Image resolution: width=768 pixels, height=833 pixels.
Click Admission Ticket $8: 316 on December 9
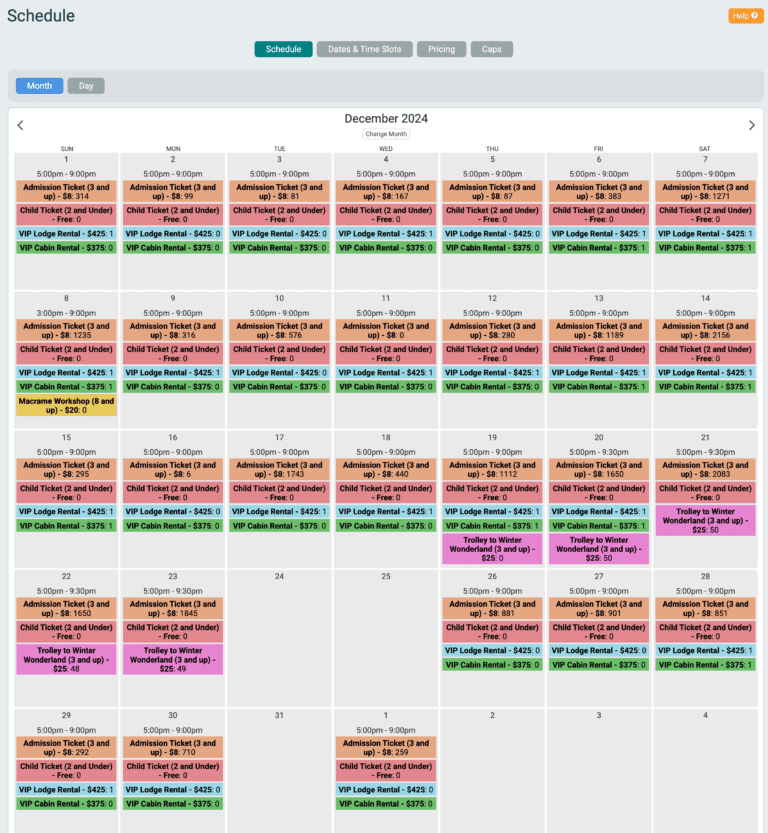(173, 330)
